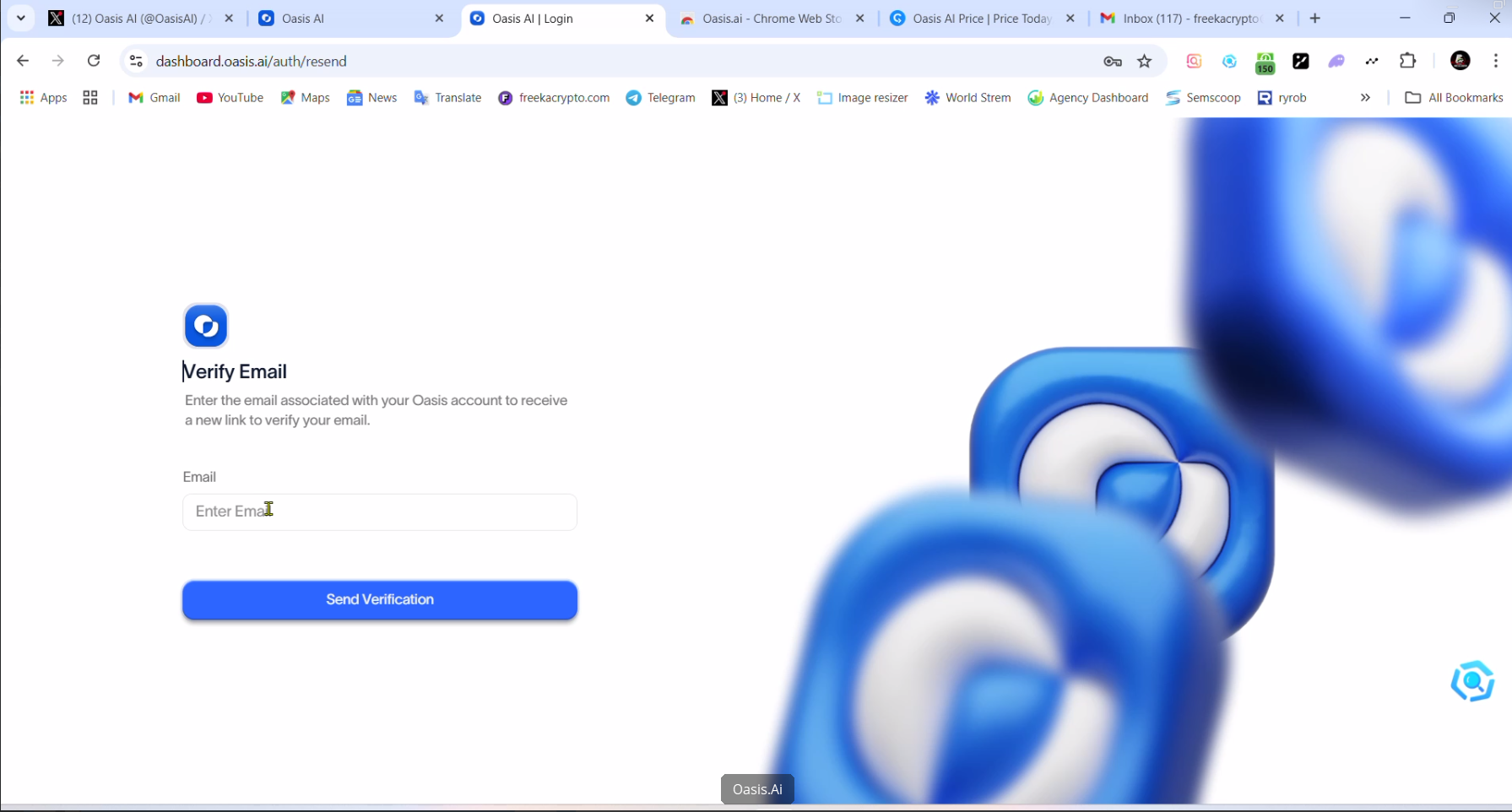Open the Image resizer bookmark

click(862, 98)
